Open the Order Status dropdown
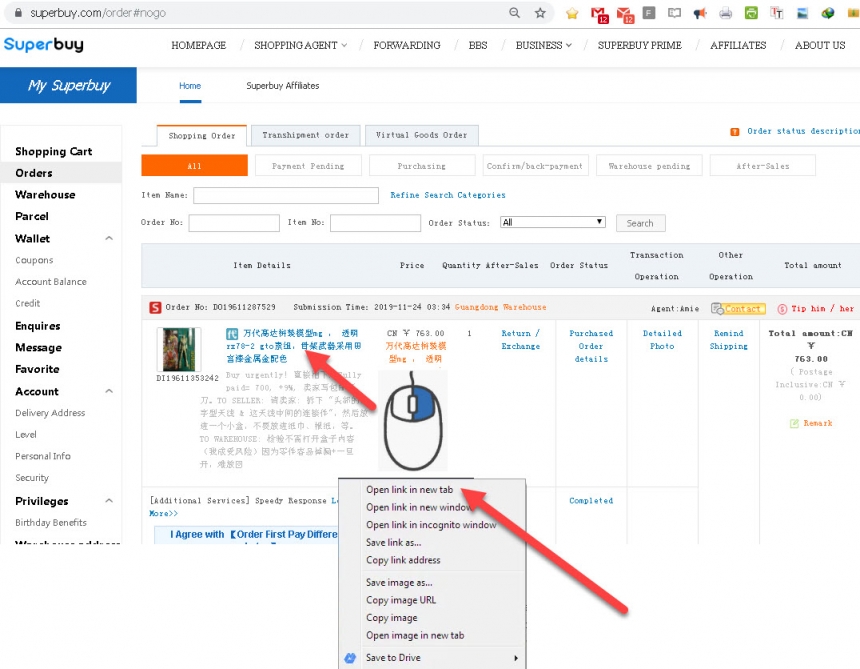Image resolution: width=860 pixels, height=669 pixels. pos(553,222)
